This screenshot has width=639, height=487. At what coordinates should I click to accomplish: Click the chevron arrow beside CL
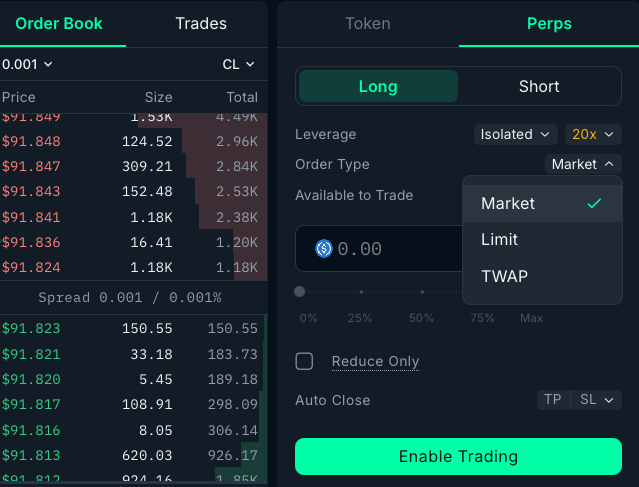click(250, 64)
